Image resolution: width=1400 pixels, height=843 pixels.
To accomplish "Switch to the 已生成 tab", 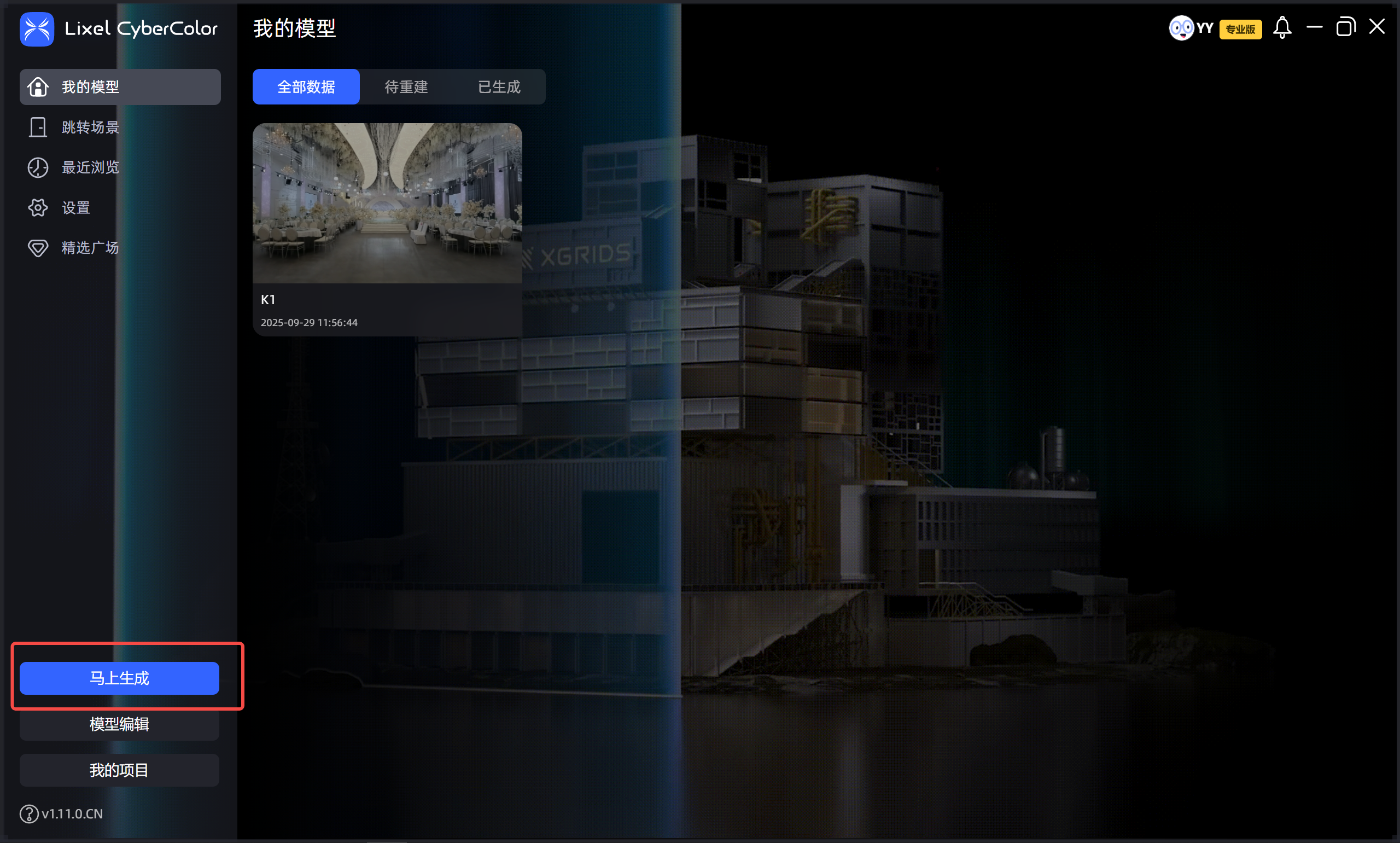I will 499,87.
